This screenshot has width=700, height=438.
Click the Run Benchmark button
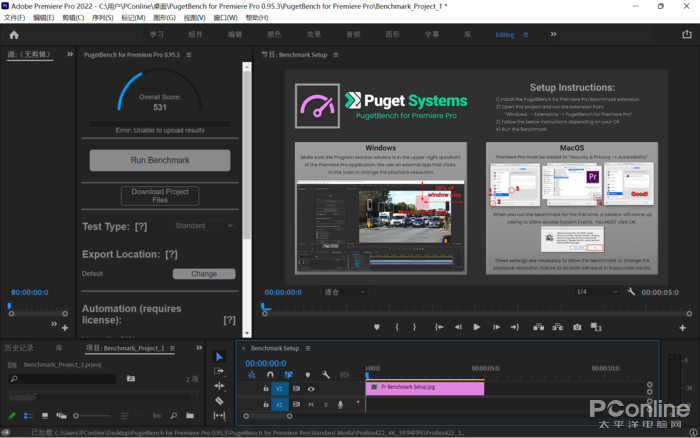pyautogui.click(x=160, y=160)
